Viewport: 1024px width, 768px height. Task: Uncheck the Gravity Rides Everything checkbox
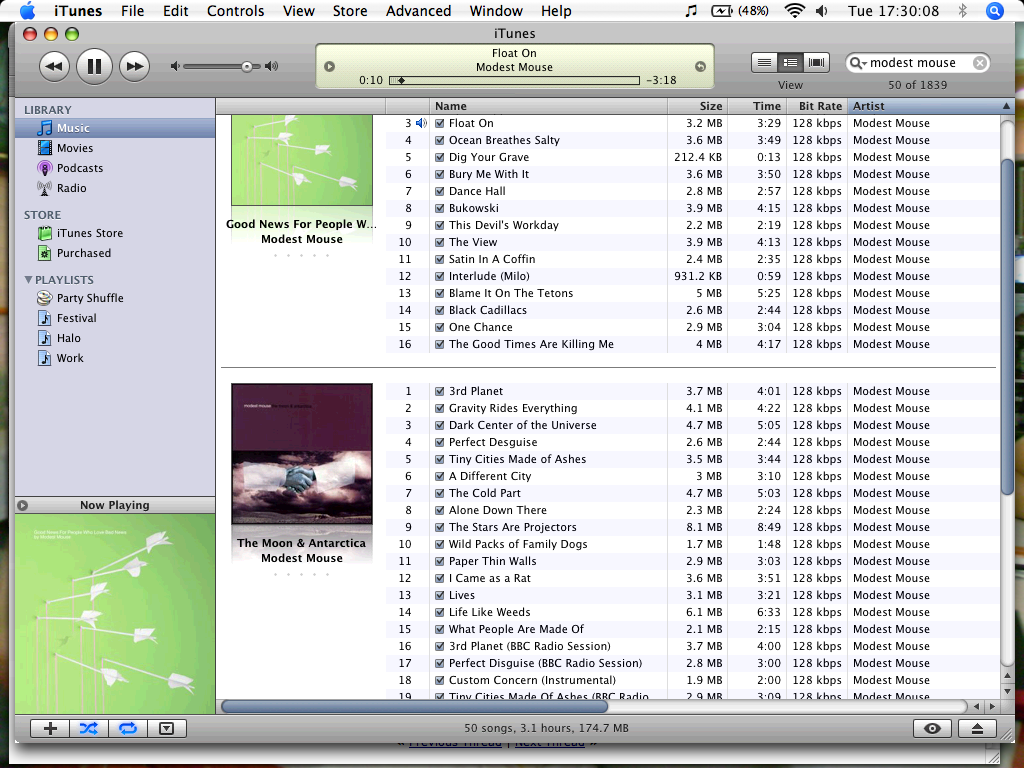[x=440, y=408]
